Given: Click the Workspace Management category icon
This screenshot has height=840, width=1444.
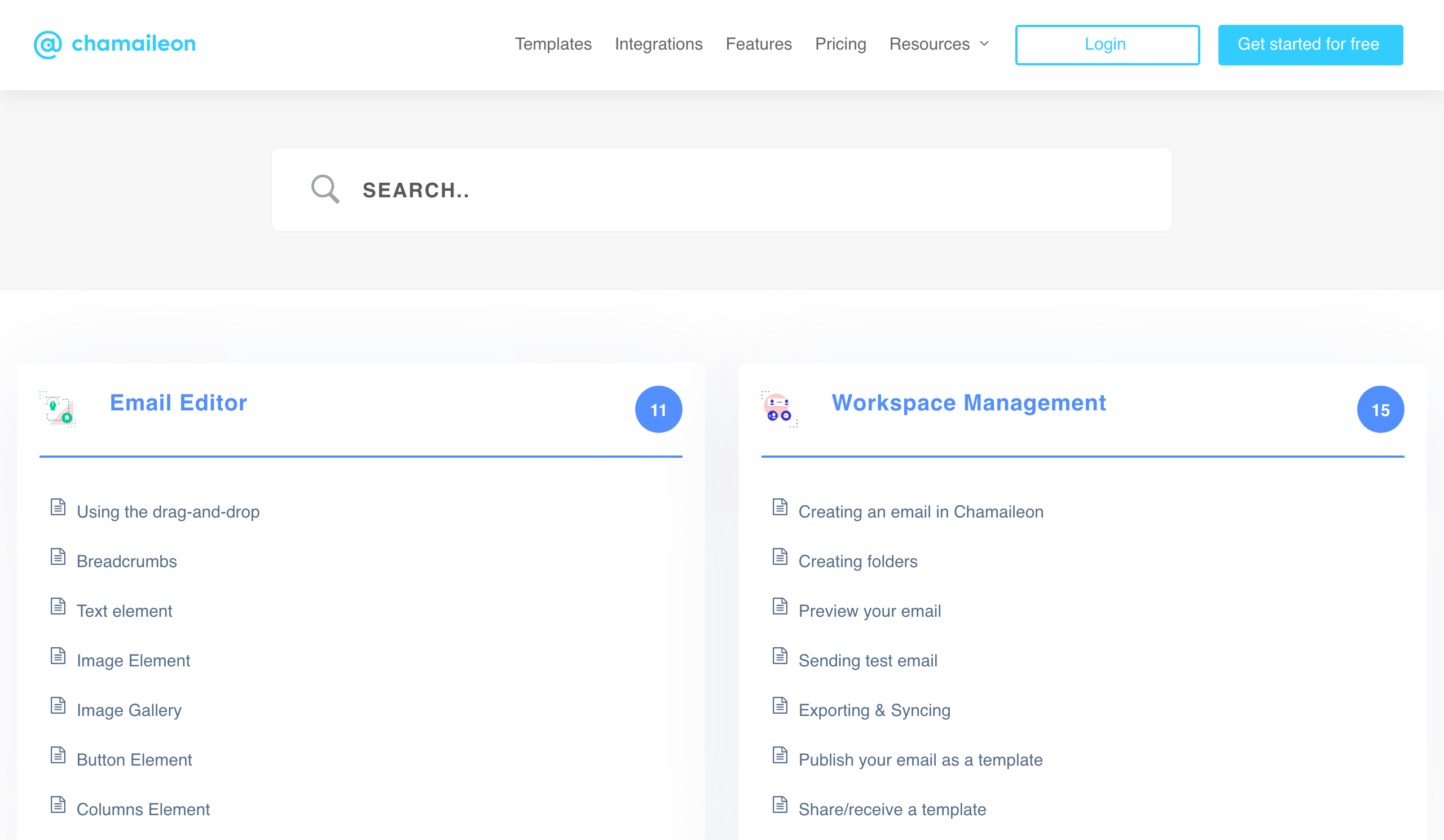Looking at the screenshot, I should tap(780, 409).
